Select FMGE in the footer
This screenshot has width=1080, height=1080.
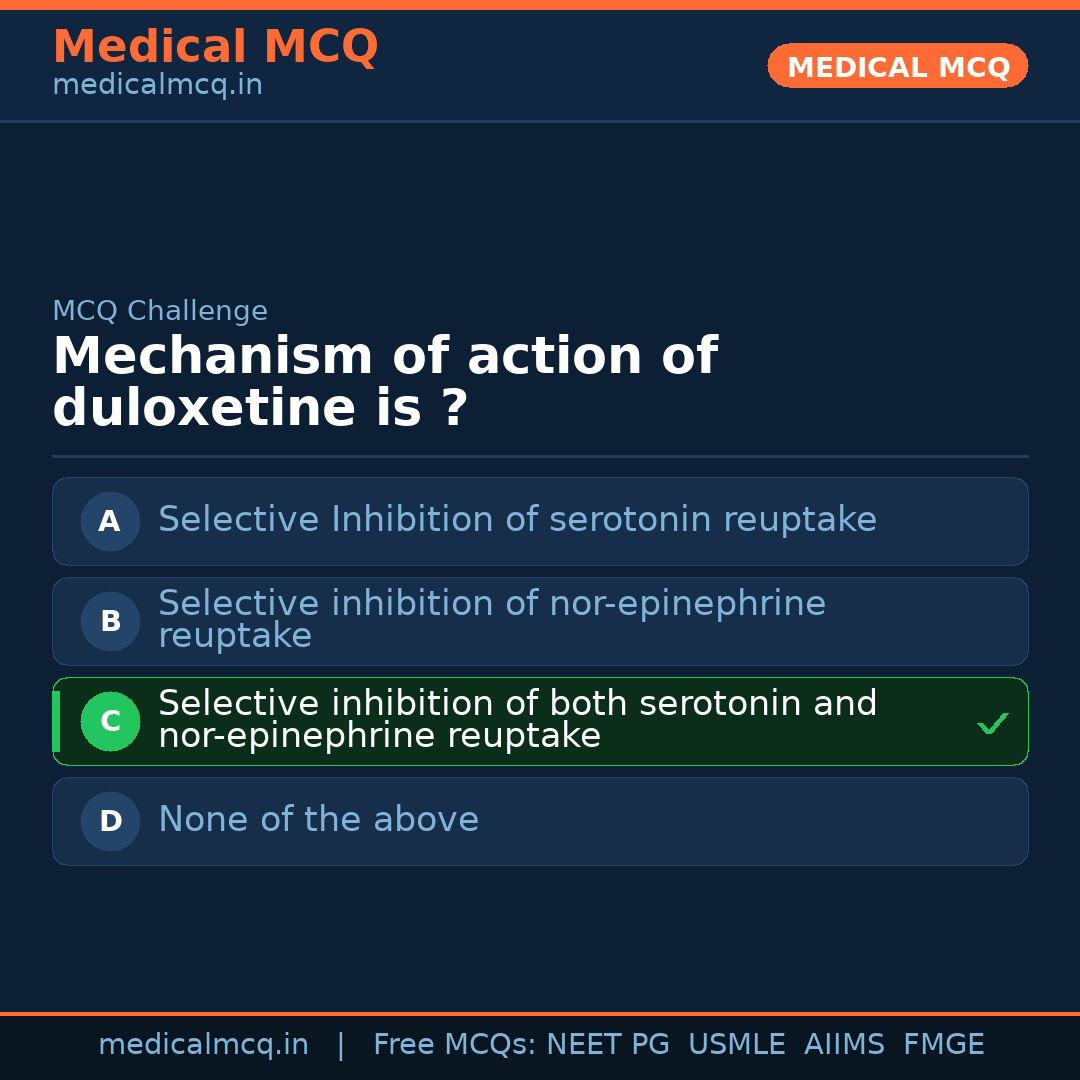point(943,1045)
